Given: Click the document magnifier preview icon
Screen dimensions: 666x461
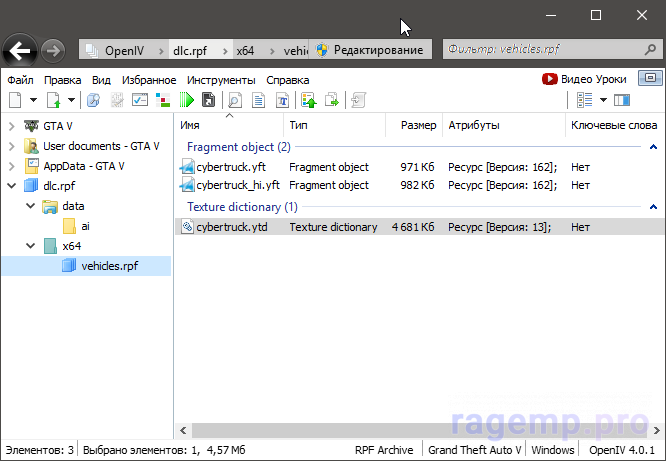Looking at the screenshot, I should click(235, 100).
